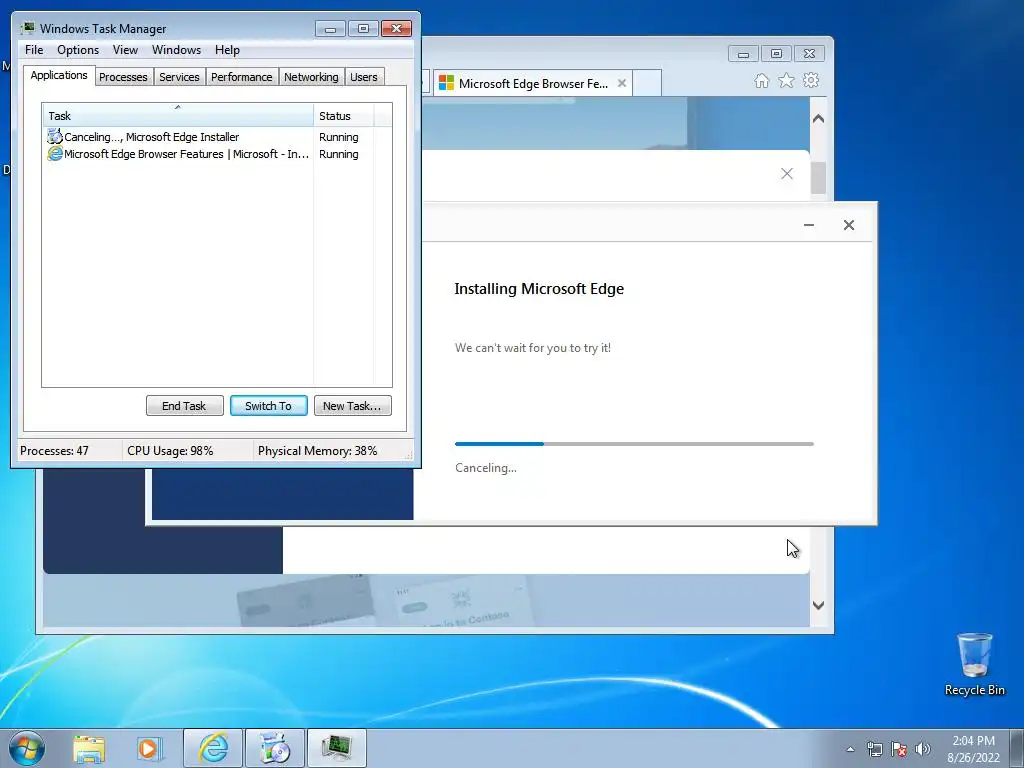Minimize the Windows Task Manager window
This screenshot has width=1024, height=768.
coord(330,29)
